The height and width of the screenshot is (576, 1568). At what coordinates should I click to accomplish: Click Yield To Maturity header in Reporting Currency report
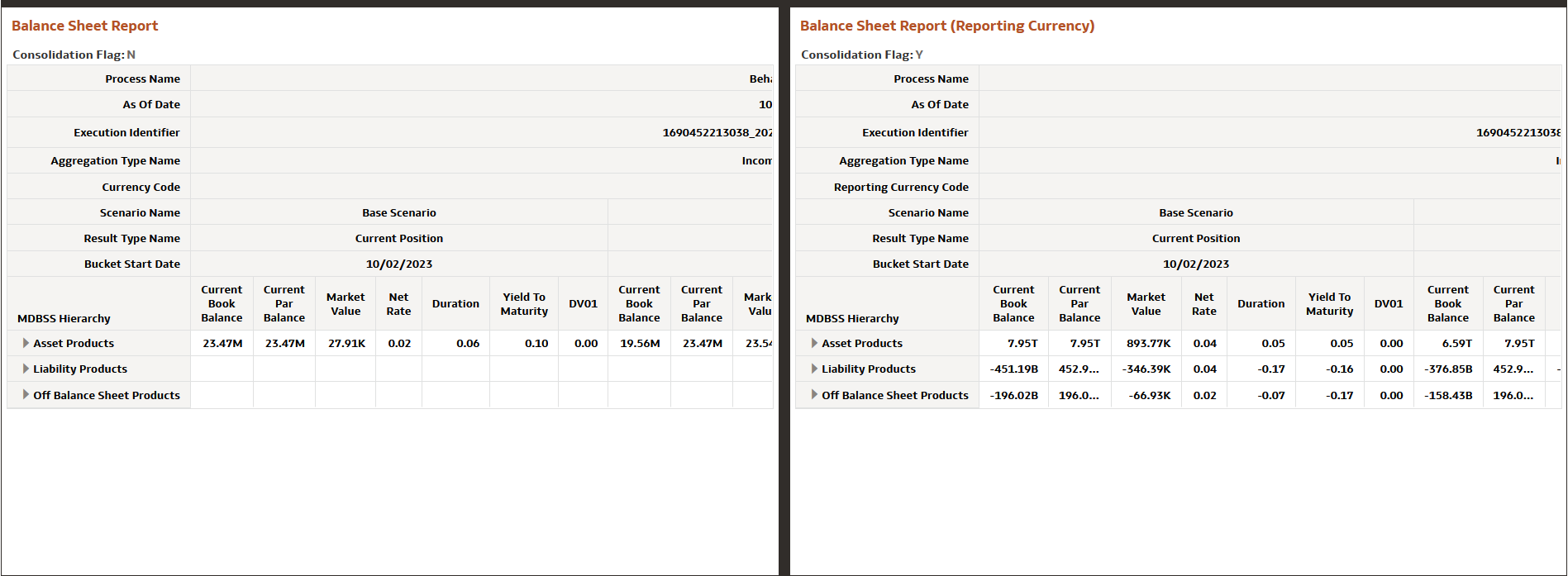(1329, 303)
